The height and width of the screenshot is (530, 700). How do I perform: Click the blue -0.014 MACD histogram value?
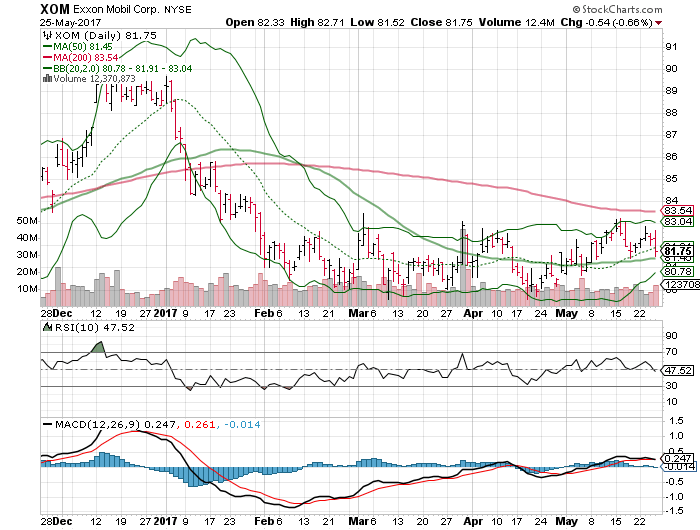(x=242, y=424)
